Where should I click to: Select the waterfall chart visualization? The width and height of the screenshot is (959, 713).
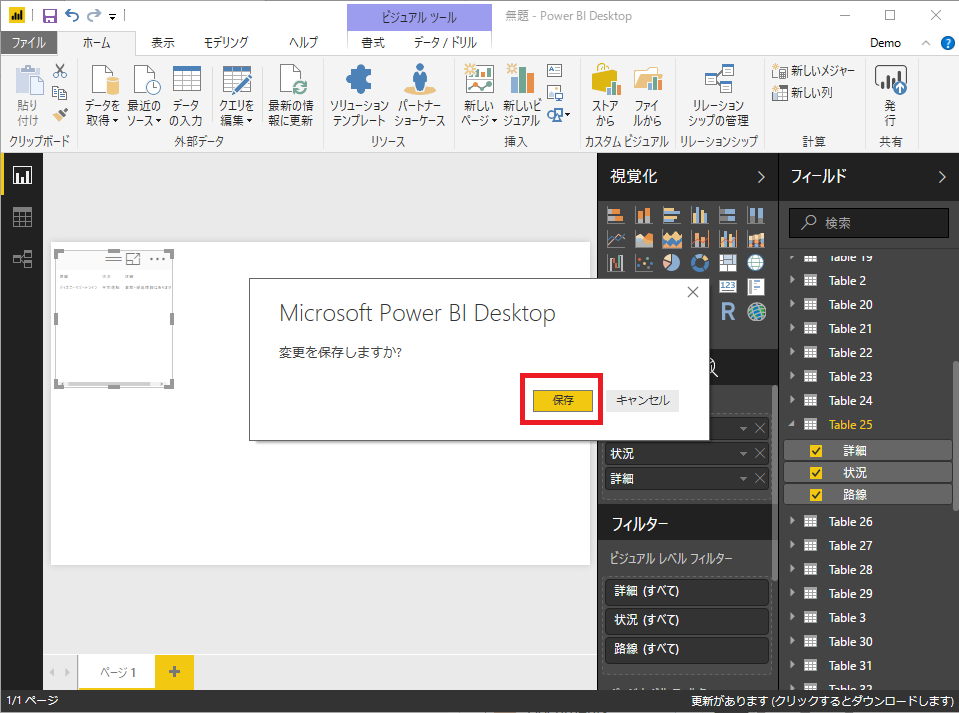(x=615, y=263)
